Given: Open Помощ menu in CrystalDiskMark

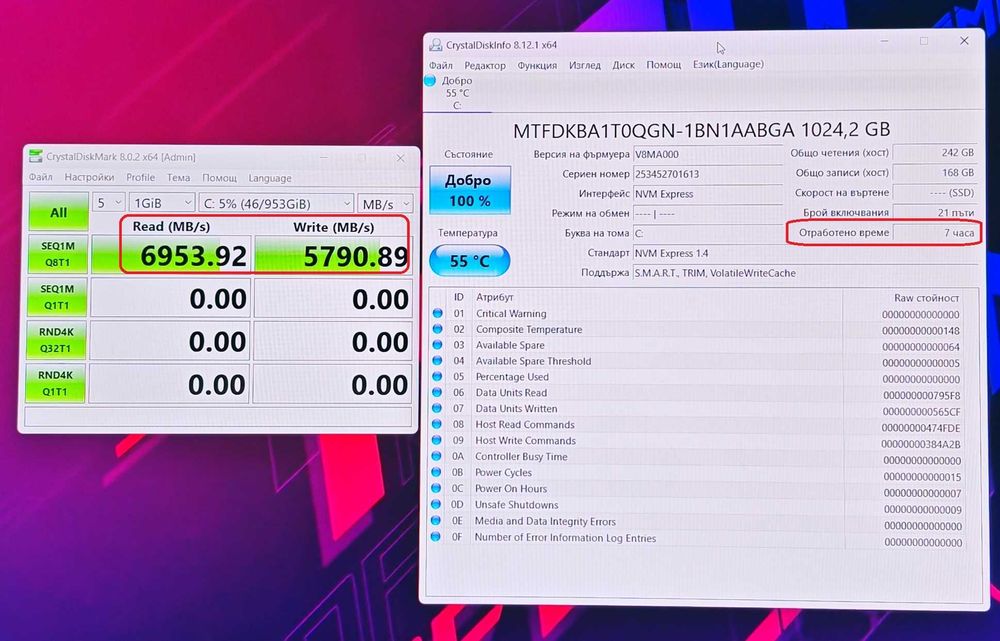Looking at the screenshot, I should (x=219, y=177).
